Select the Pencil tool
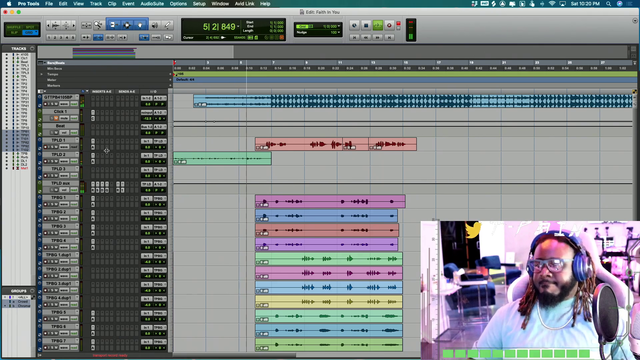 click(x=167, y=25)
